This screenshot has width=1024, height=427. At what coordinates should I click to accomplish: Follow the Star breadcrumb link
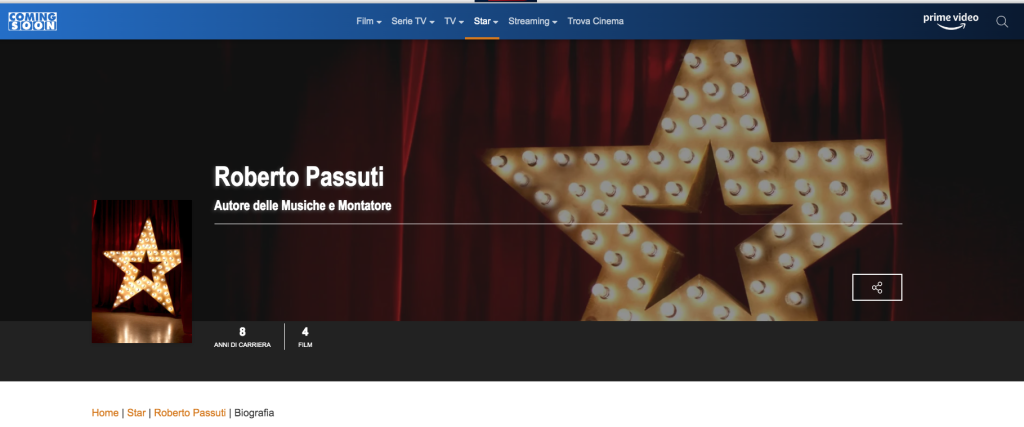click(136, 413)
